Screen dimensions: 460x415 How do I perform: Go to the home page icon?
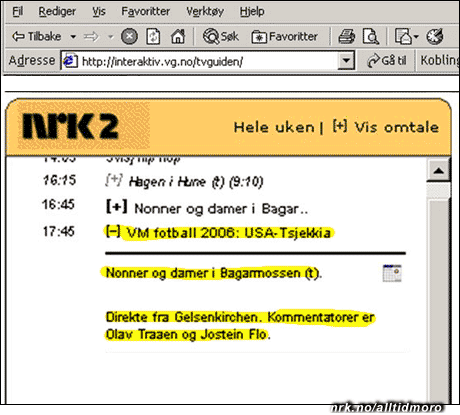pos(178,36)
